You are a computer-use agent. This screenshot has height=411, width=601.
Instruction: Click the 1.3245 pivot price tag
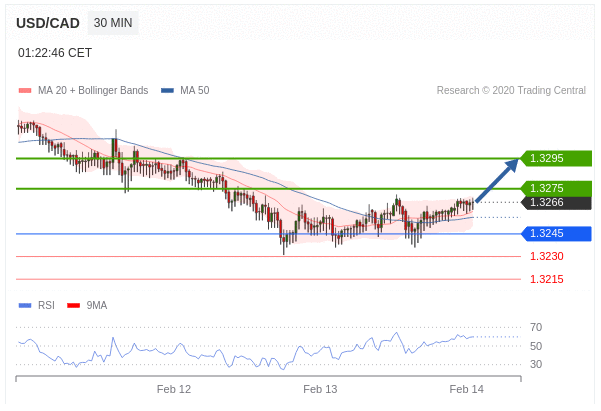[x=556, y=233]
